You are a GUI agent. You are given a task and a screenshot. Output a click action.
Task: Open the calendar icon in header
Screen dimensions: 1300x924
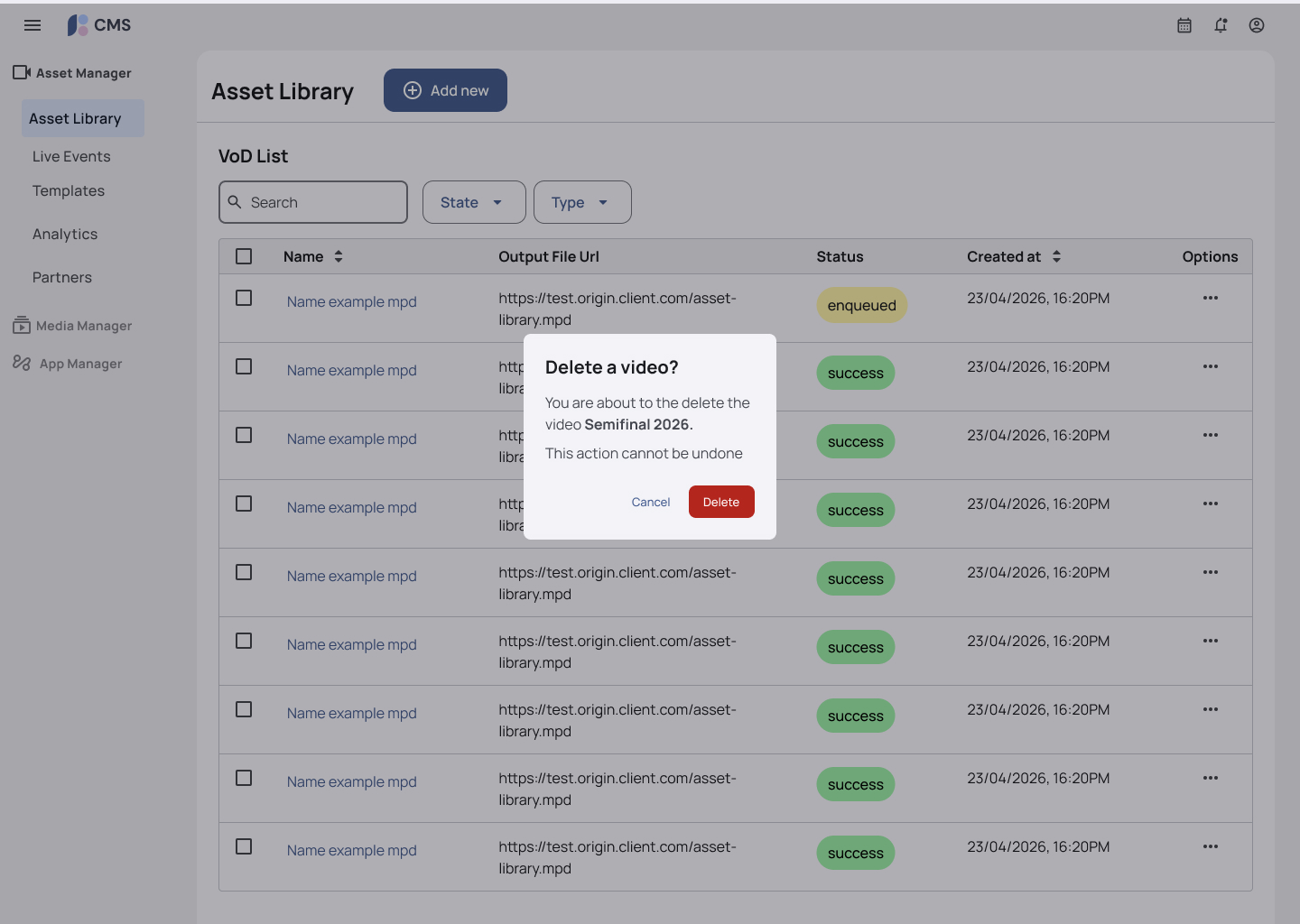(1184, 25)
